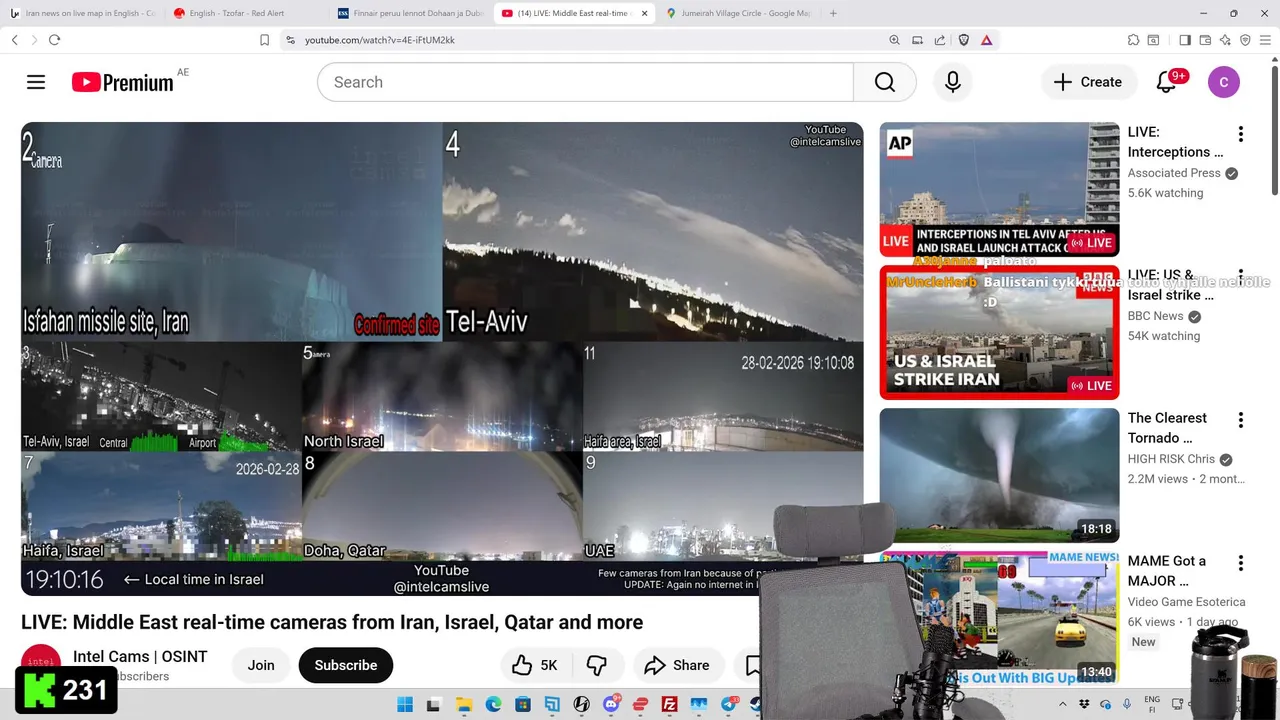Open the Brave Shields lion icon

click(x=964, y=40)
